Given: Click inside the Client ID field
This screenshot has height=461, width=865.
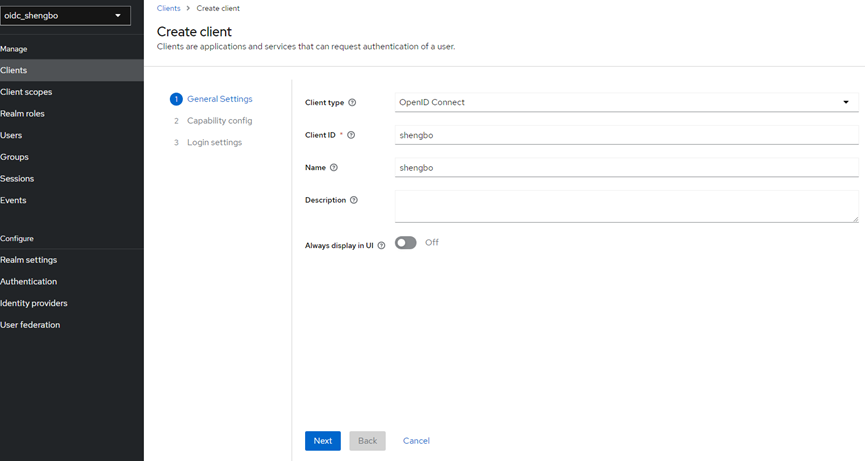Looking at the screenshot, I should click(626, 135).
